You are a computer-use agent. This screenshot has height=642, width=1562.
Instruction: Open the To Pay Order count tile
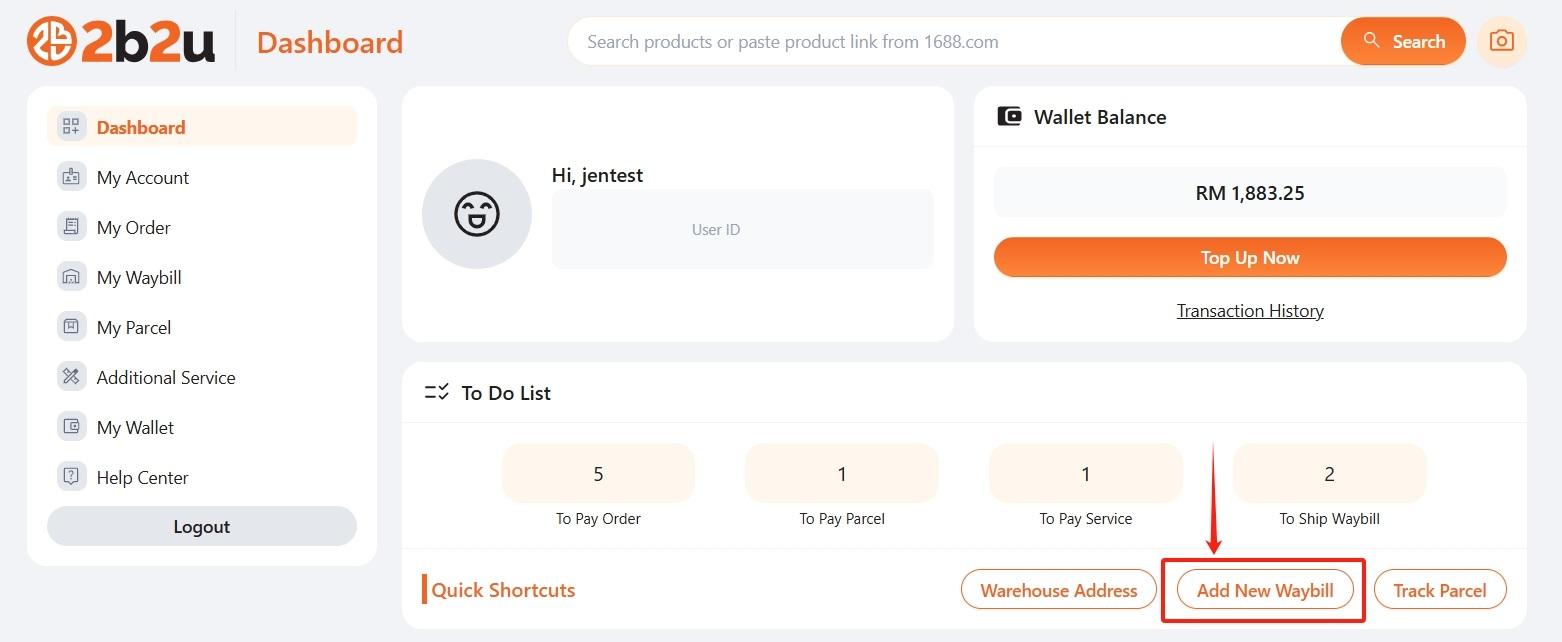pos(598,474)
